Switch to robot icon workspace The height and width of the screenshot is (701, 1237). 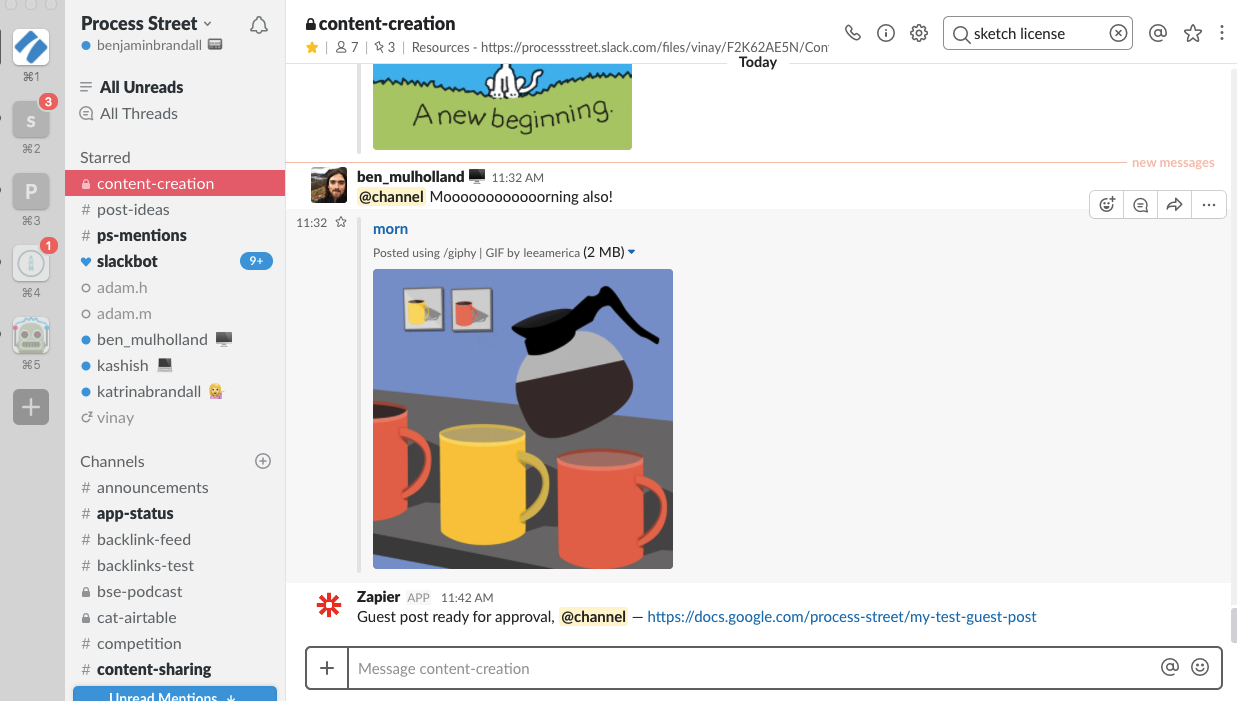point(31,336)
